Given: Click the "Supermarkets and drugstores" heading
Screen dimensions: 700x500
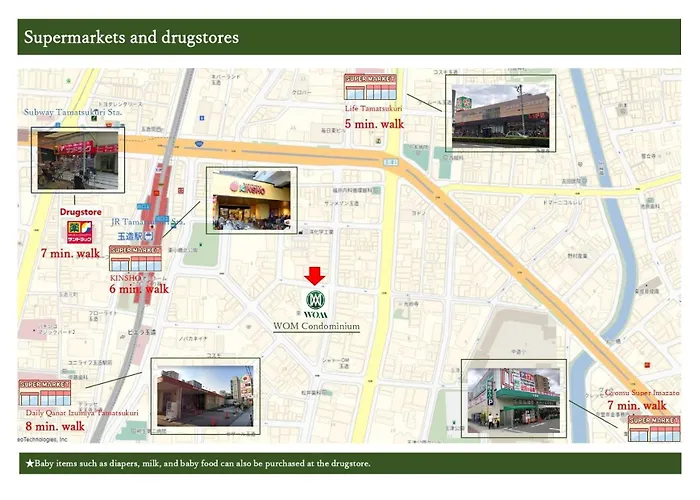Looking at the screenshot, I should click(131, 37).
